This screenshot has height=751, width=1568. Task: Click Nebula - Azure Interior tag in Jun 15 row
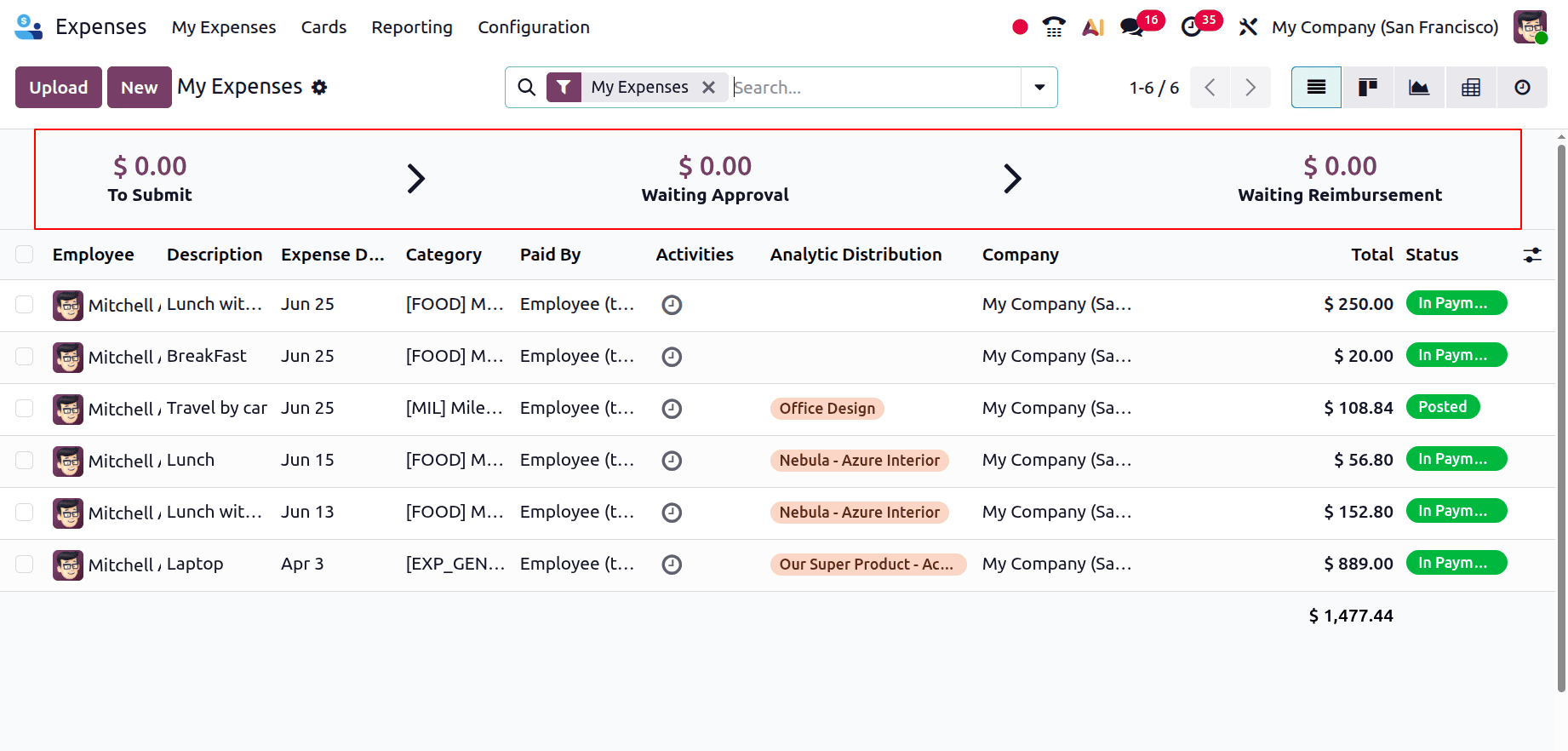[x=860, y=461]
